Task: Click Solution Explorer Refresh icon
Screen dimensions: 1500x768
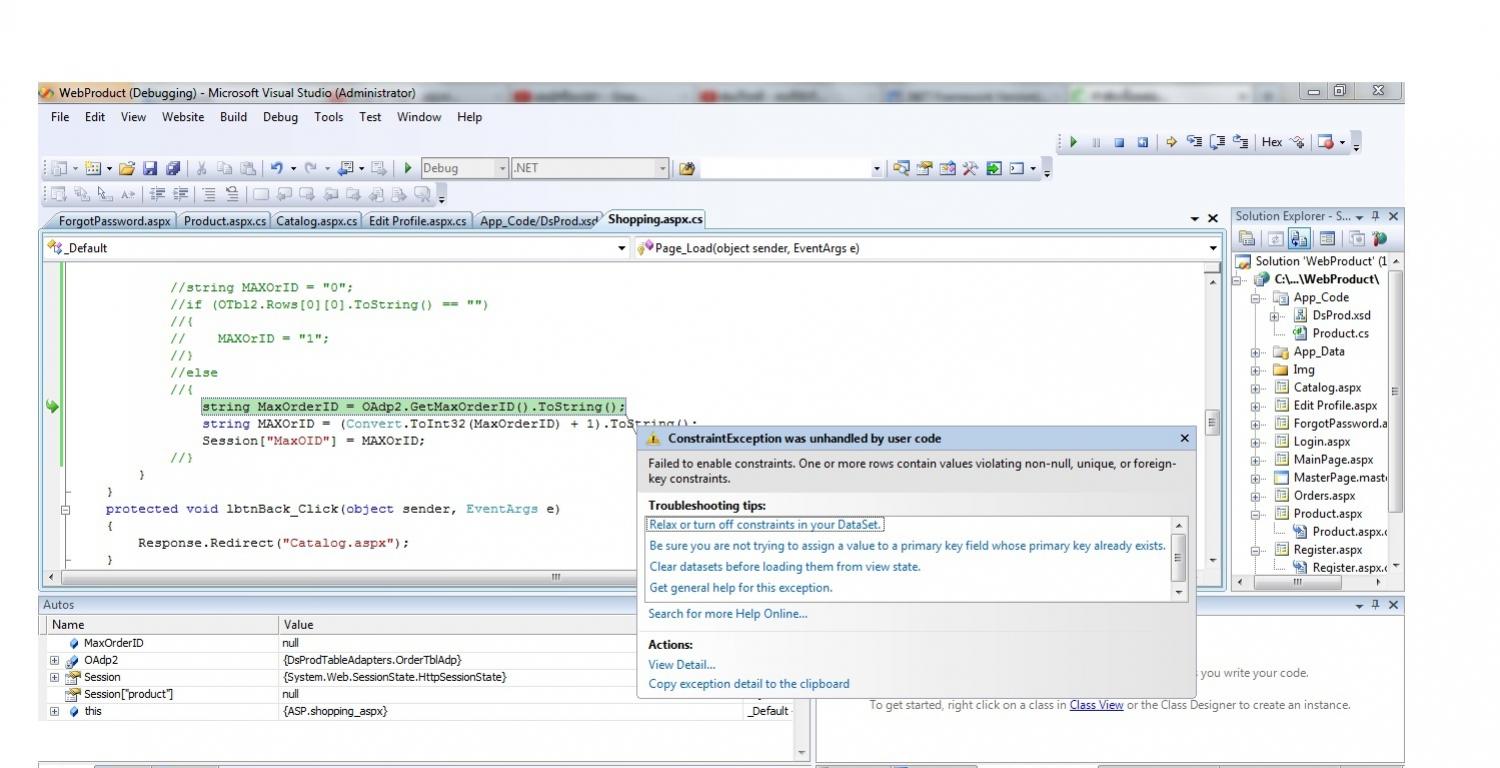Action: pos(1275,239)
